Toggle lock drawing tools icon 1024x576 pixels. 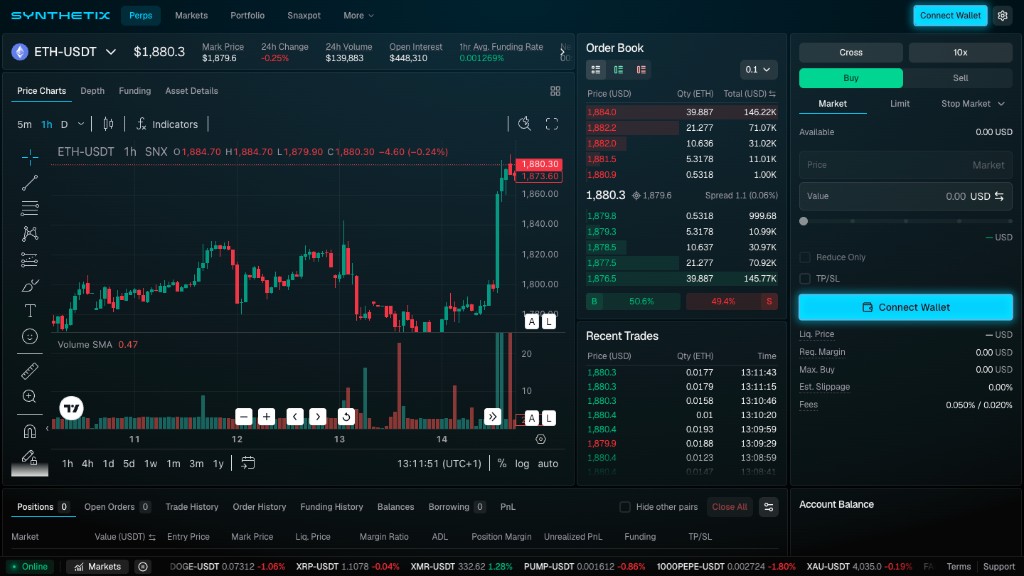[29, 456]
